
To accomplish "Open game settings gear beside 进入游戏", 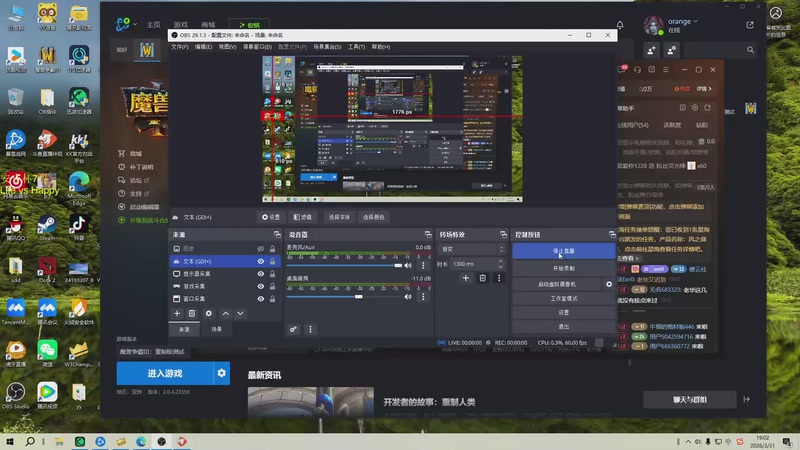I will 221,373.
